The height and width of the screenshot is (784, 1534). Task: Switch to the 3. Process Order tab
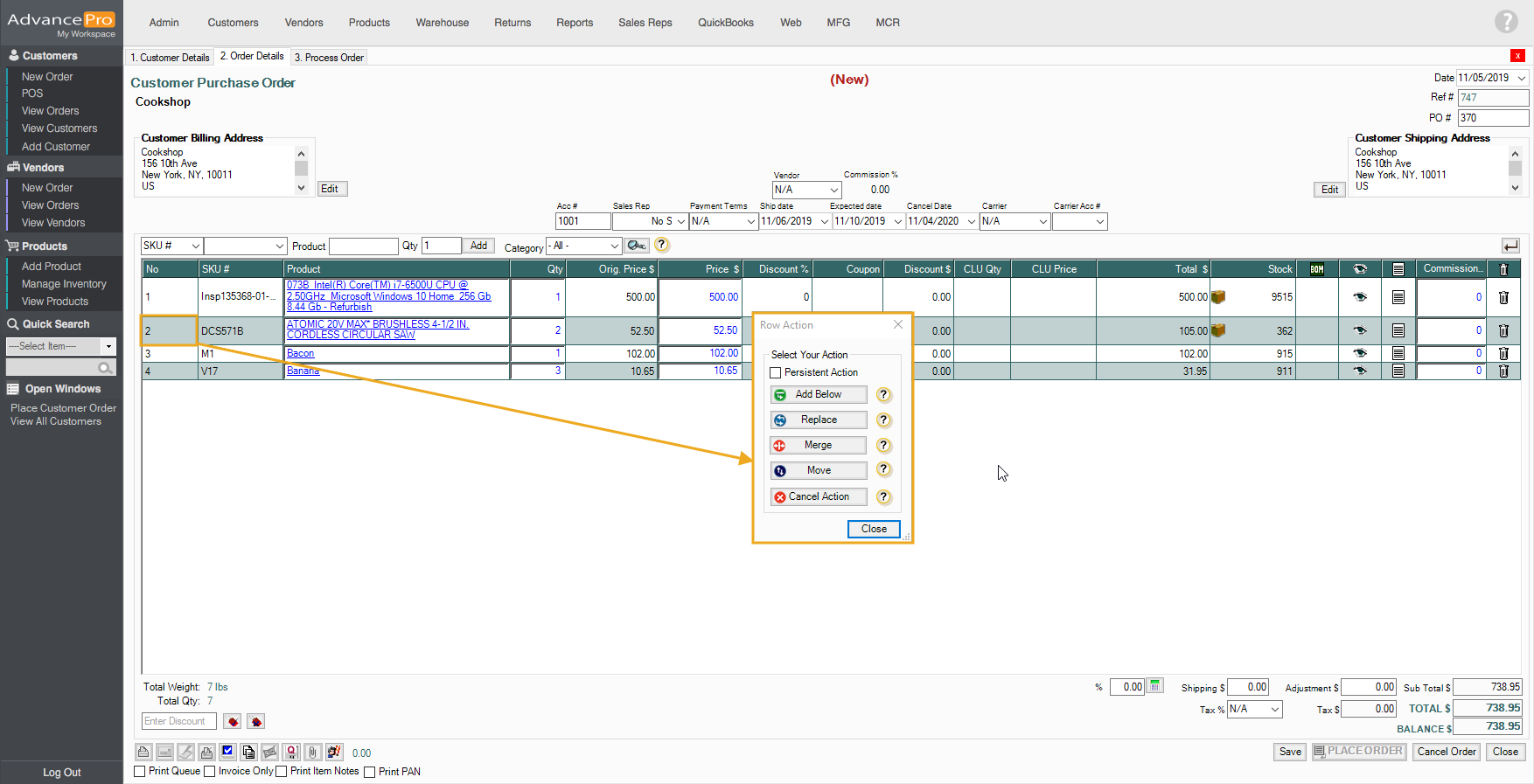(x=329, y=58)
